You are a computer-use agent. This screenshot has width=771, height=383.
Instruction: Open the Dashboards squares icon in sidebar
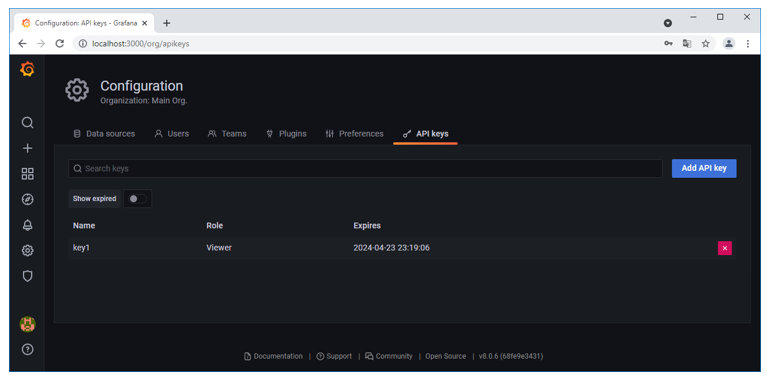point(28,174)
